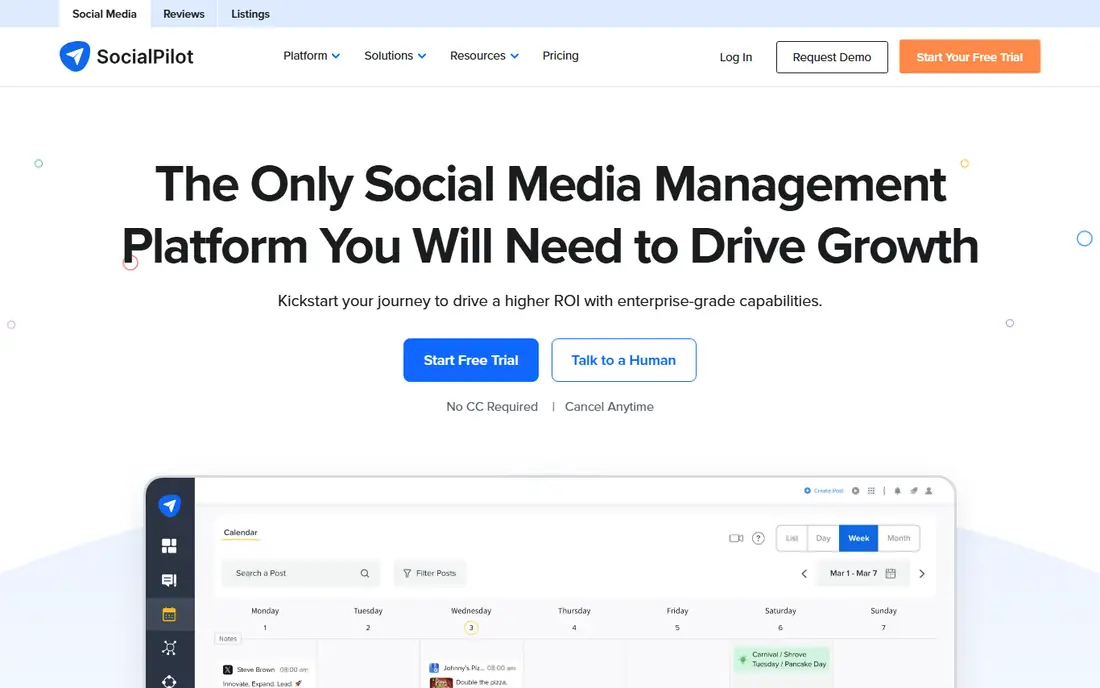Click the Monday column header
This screenshot has height=688, width=1100.
(x=265, y=611)
